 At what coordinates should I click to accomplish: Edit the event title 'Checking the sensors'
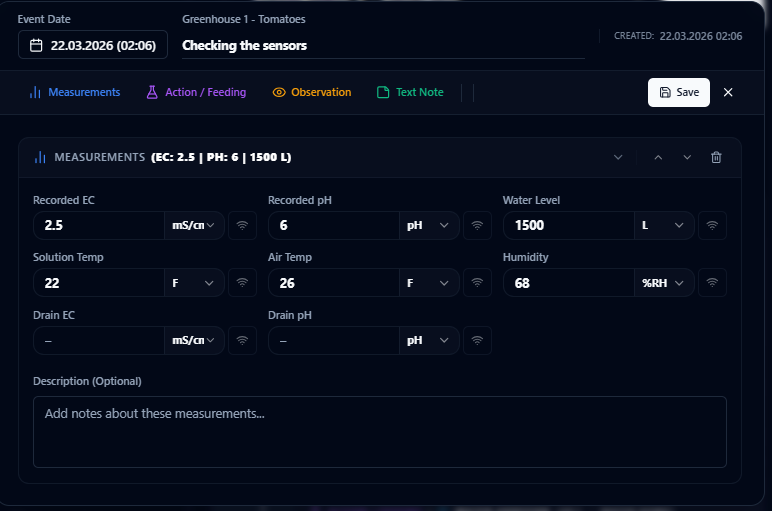[383, 45]
